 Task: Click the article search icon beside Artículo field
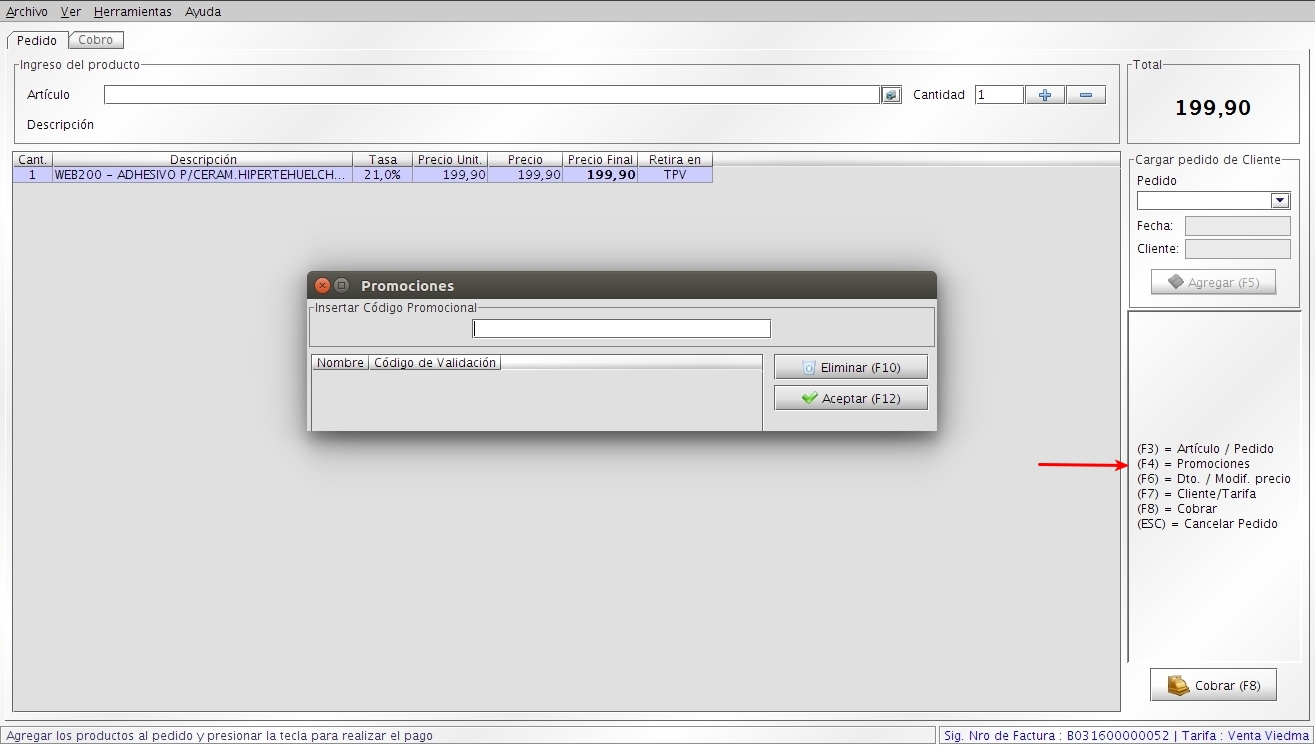pyautogui.click(x=891, y=95)
